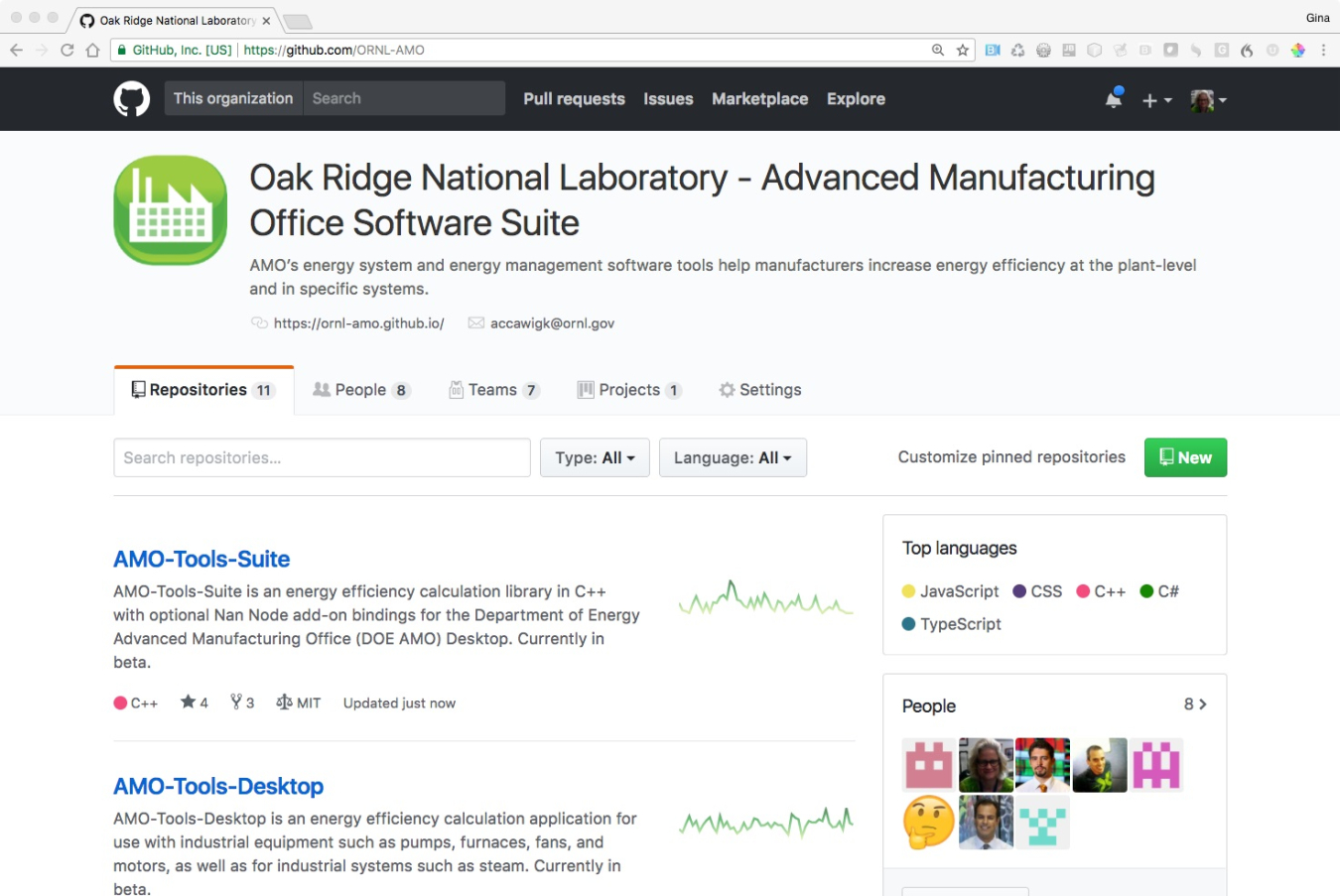Reload the page

click(x=67, y=50)
